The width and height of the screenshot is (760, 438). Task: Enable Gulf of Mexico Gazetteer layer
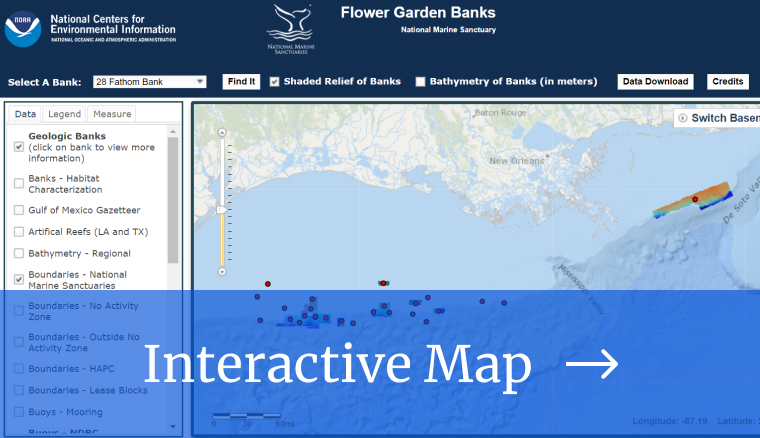point(19,210)
